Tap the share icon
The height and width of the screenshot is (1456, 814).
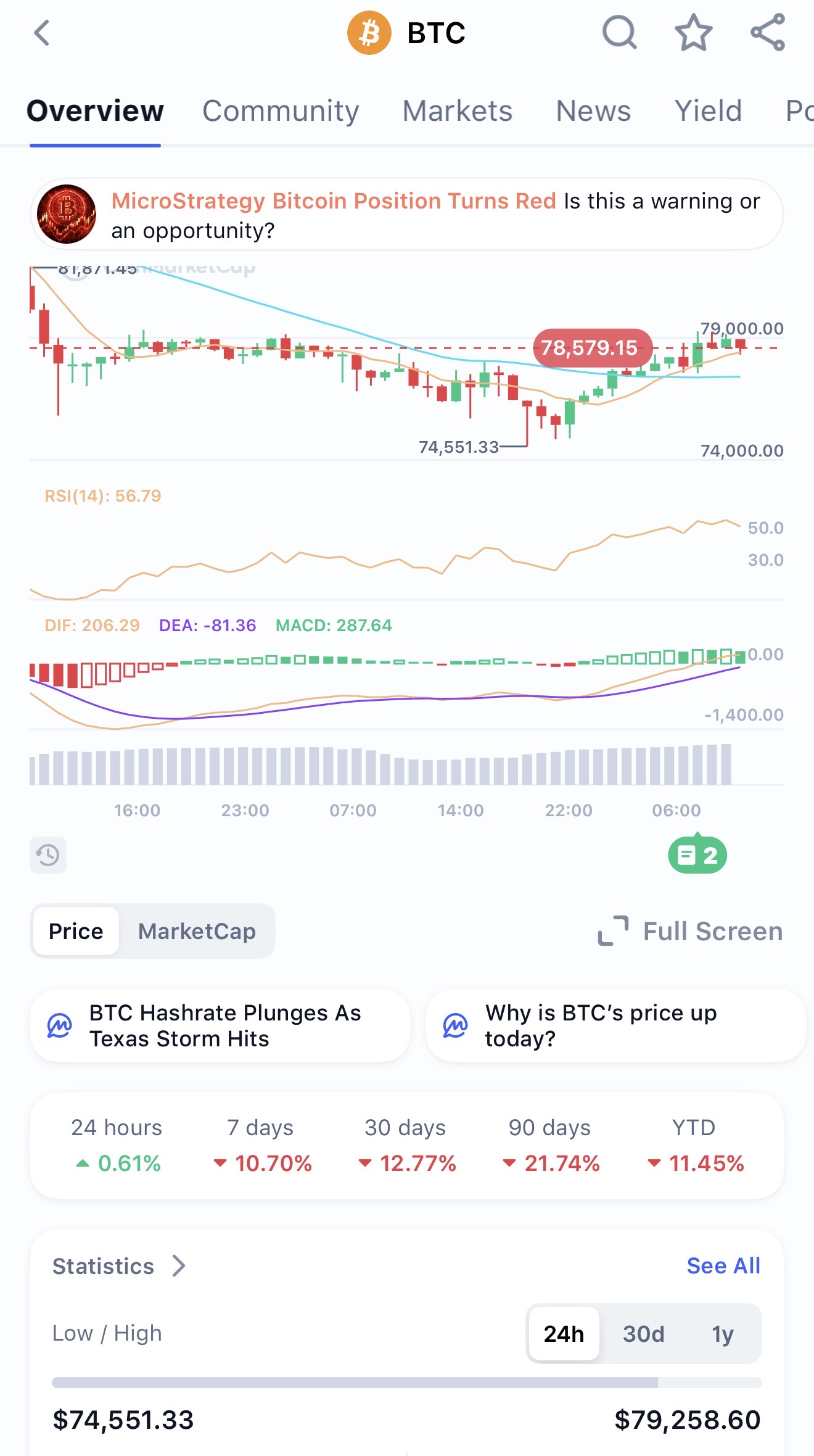coord(768,32)
